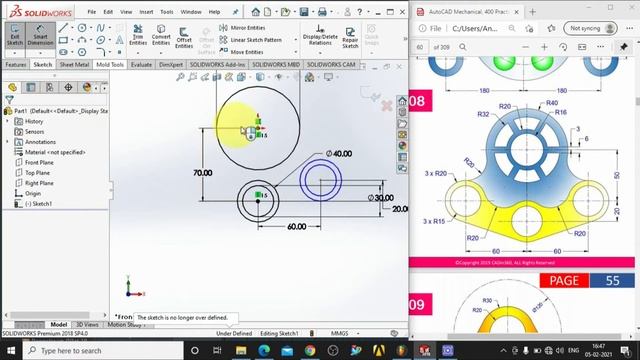Open the Help menu
The image size is (640, 360).
[x=214, y=12]
